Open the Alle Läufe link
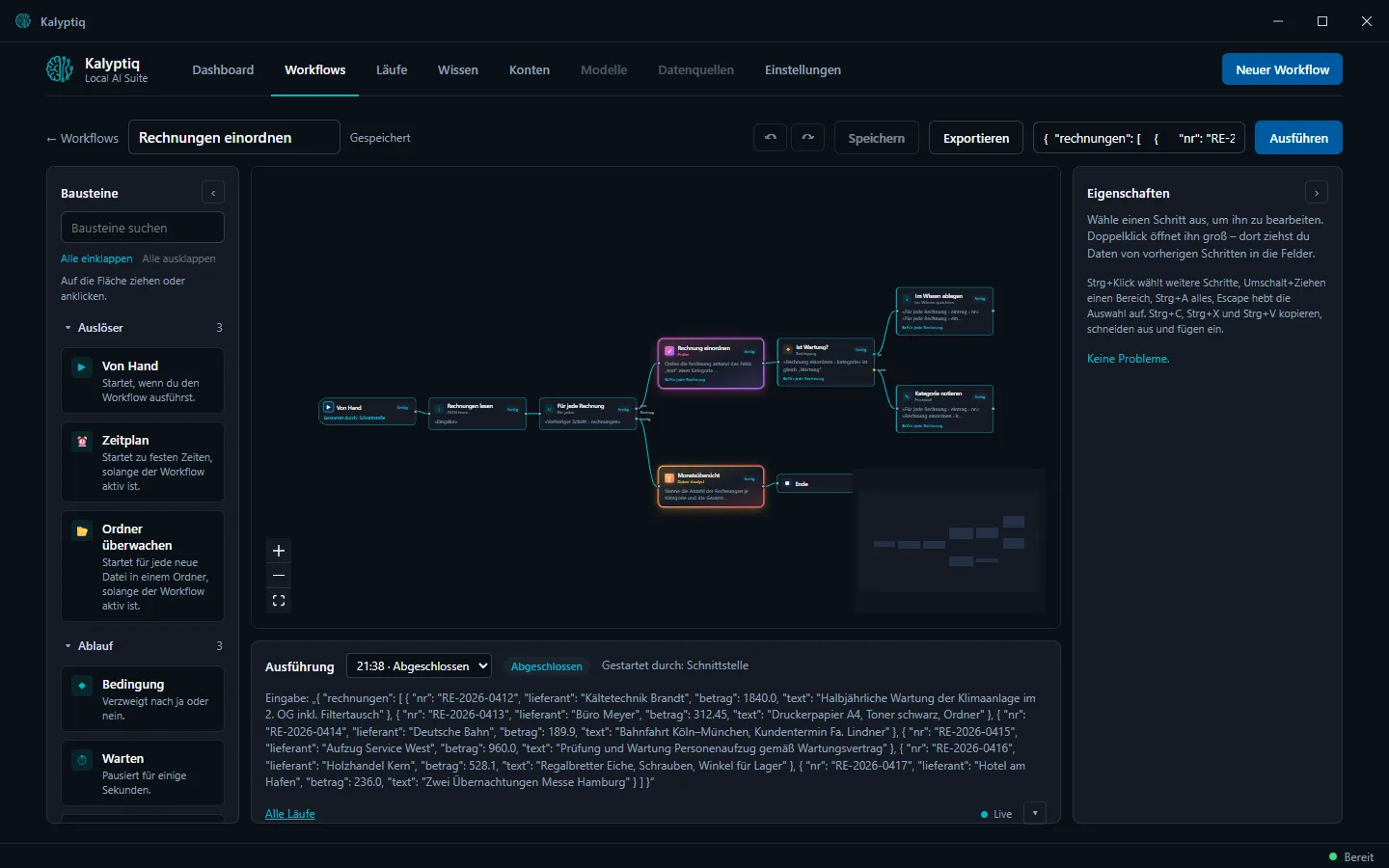Screen dimensions: 1389x868 pos(290,814)
